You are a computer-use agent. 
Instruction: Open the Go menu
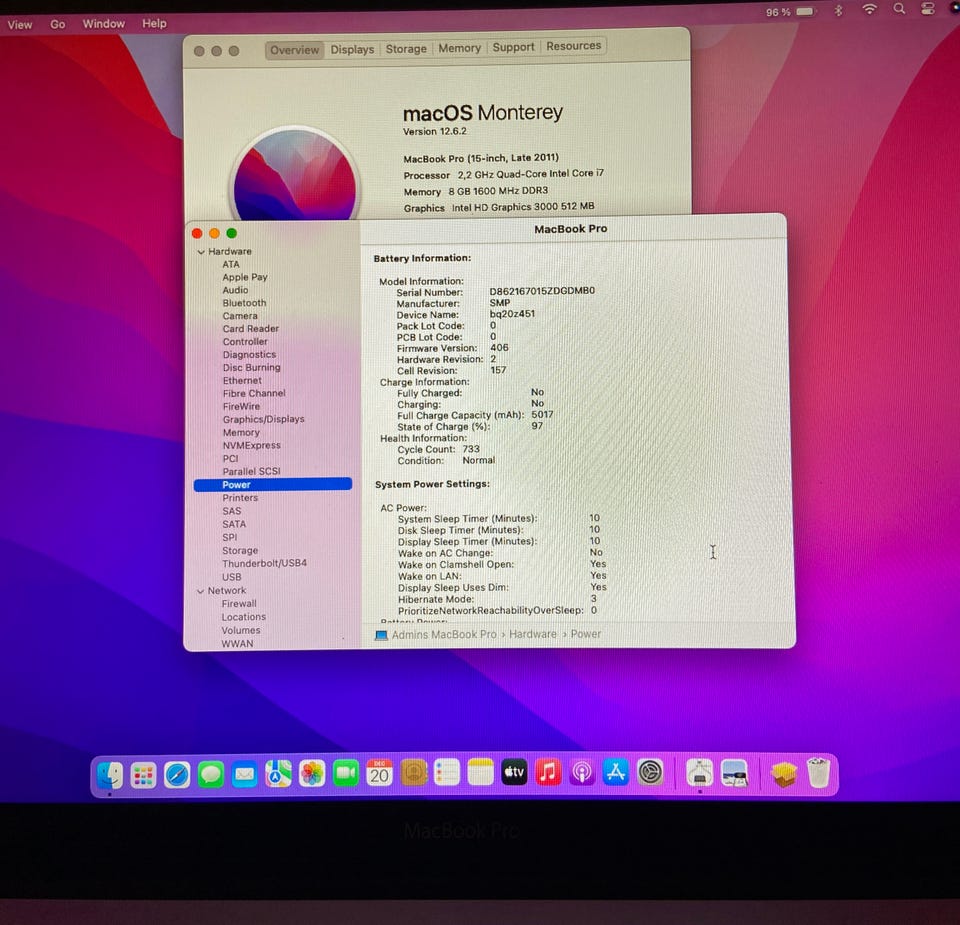coord(58,24)
